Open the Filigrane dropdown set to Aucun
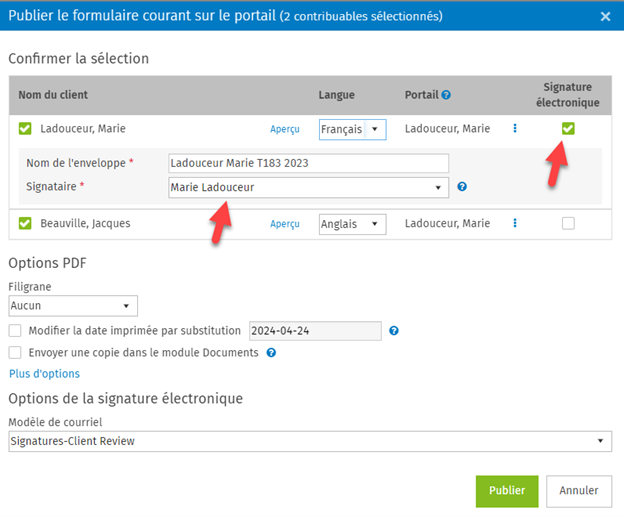624x517 pixels. [73, 306]
